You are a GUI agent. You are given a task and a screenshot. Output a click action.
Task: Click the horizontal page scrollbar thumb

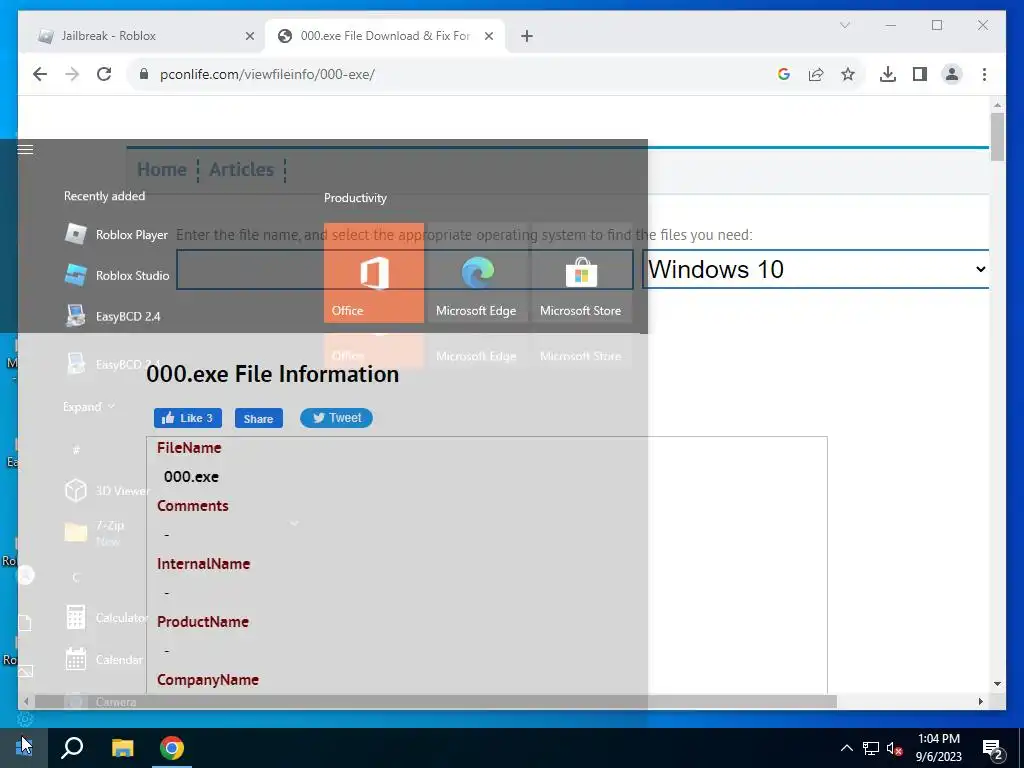point(436,701)
